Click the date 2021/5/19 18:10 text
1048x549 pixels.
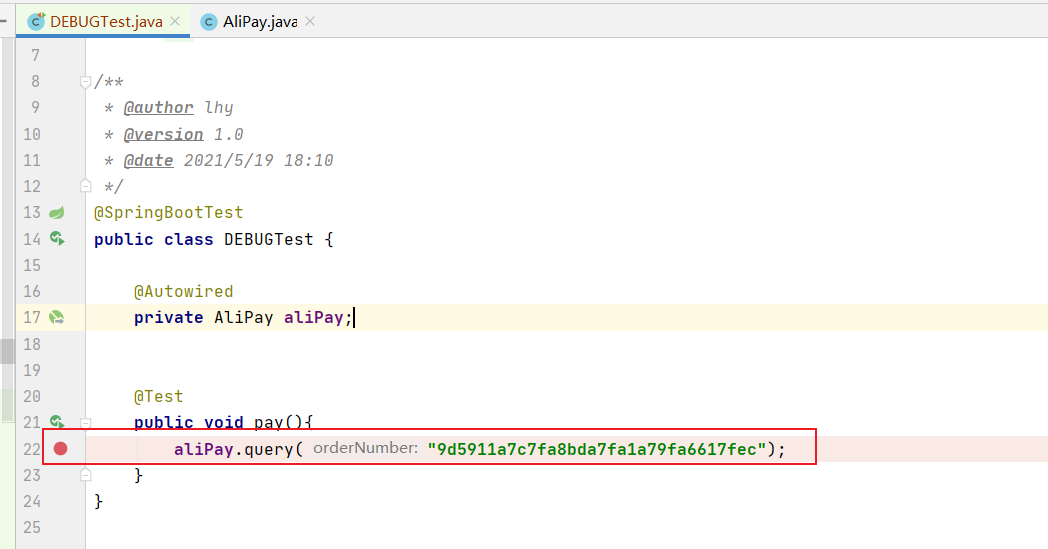click(x=259, y=160)
